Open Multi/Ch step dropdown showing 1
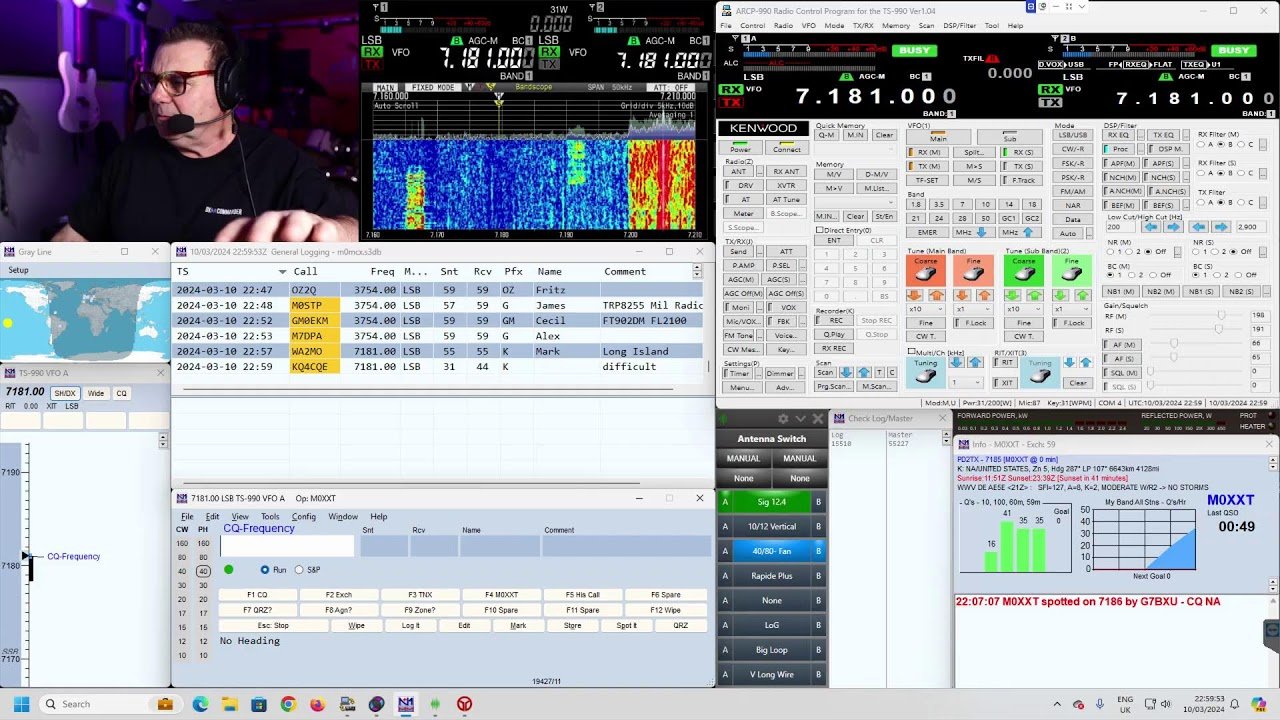1280x720 pixels. (966, 382)
